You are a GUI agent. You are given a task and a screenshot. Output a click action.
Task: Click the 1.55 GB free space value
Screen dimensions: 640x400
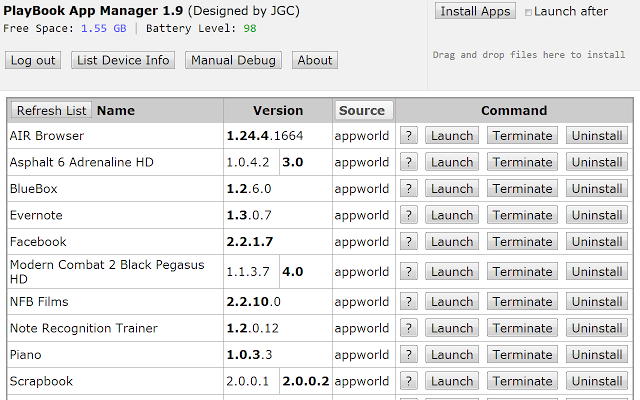click(x=104, y=29)
